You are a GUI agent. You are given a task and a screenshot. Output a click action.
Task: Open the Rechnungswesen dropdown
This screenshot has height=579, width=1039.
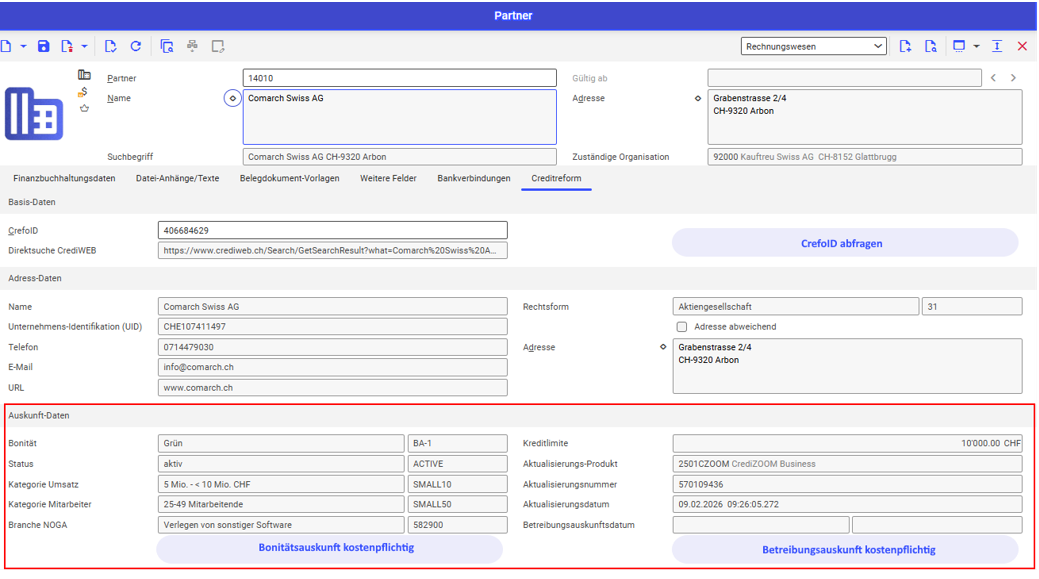(x=814, y=46)
